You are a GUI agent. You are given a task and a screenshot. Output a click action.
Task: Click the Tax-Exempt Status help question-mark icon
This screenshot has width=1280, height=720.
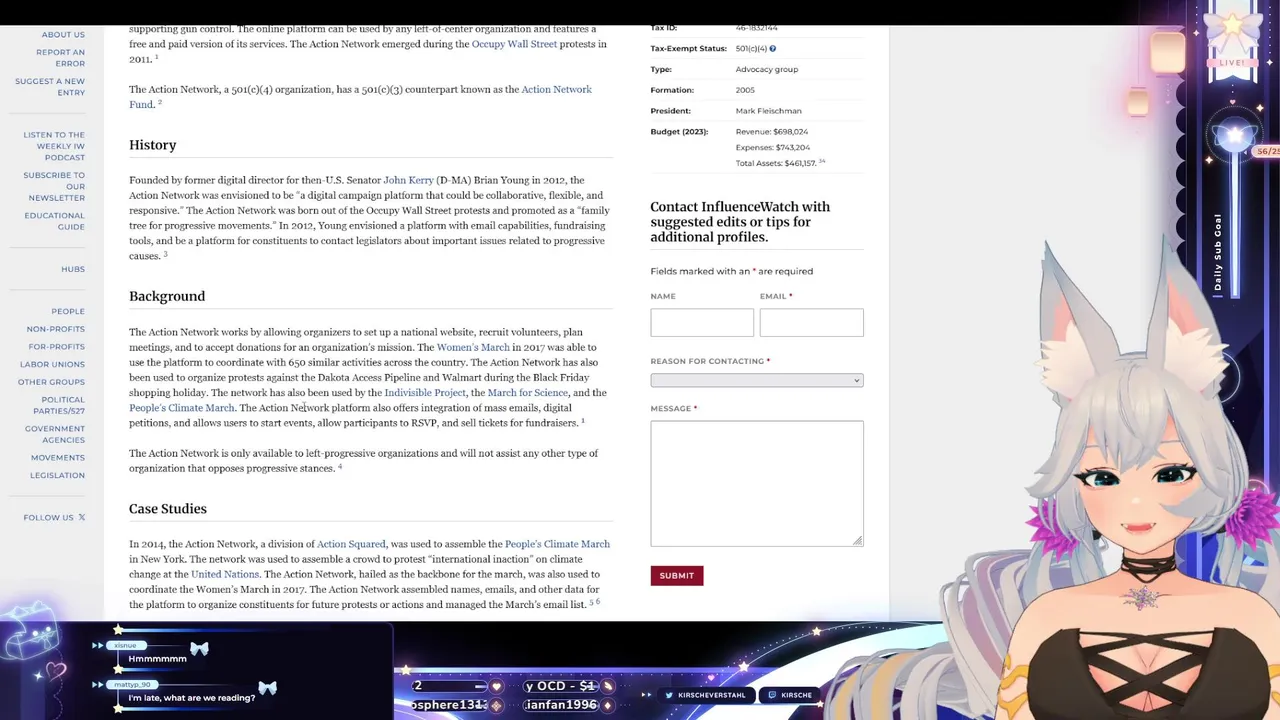pos(773,48)
